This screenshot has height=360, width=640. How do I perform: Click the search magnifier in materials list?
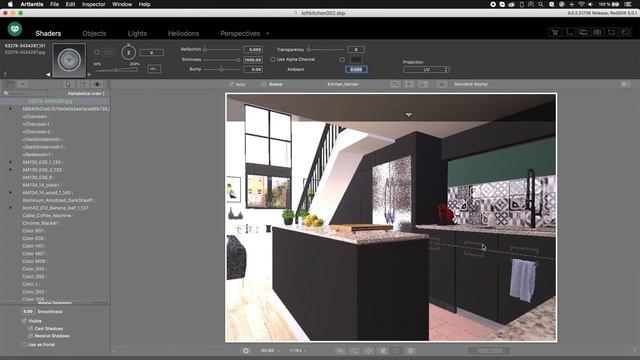(x=6, y=93)
